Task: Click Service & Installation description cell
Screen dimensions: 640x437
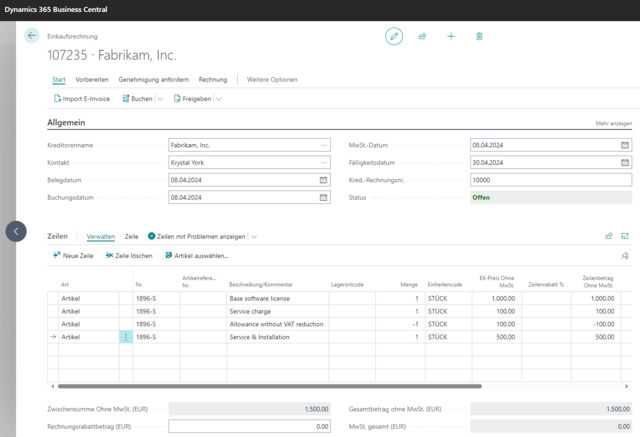Action: (278, 337)
